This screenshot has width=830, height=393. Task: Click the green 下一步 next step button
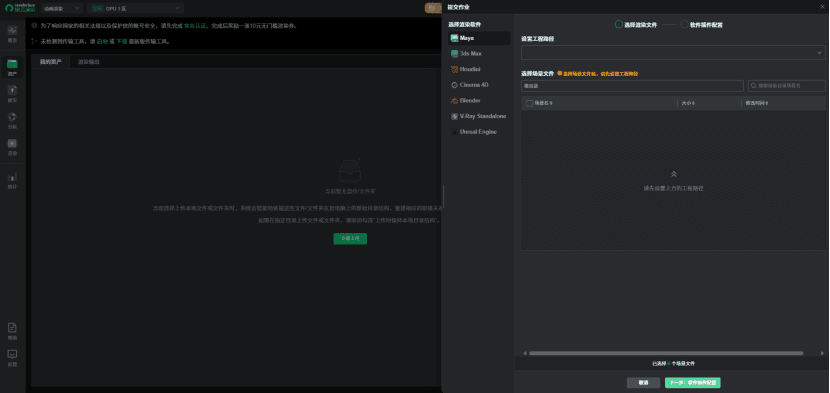click(x=692, y=382)
